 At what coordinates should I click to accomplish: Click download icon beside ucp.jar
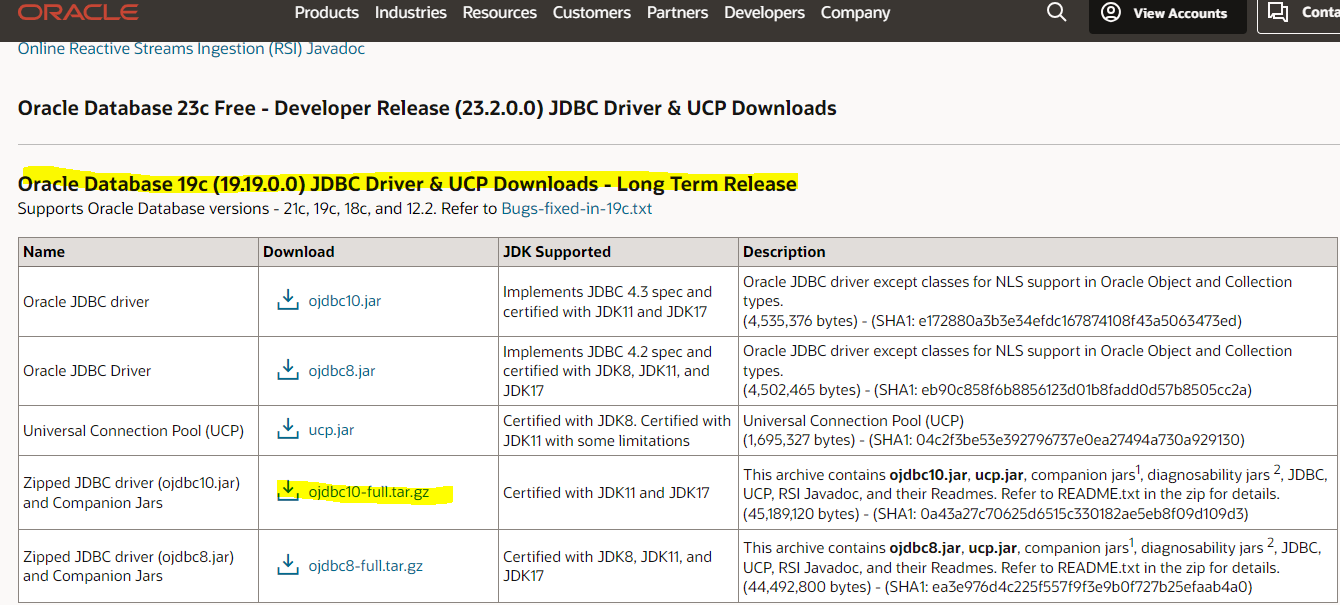click(288, 430)
